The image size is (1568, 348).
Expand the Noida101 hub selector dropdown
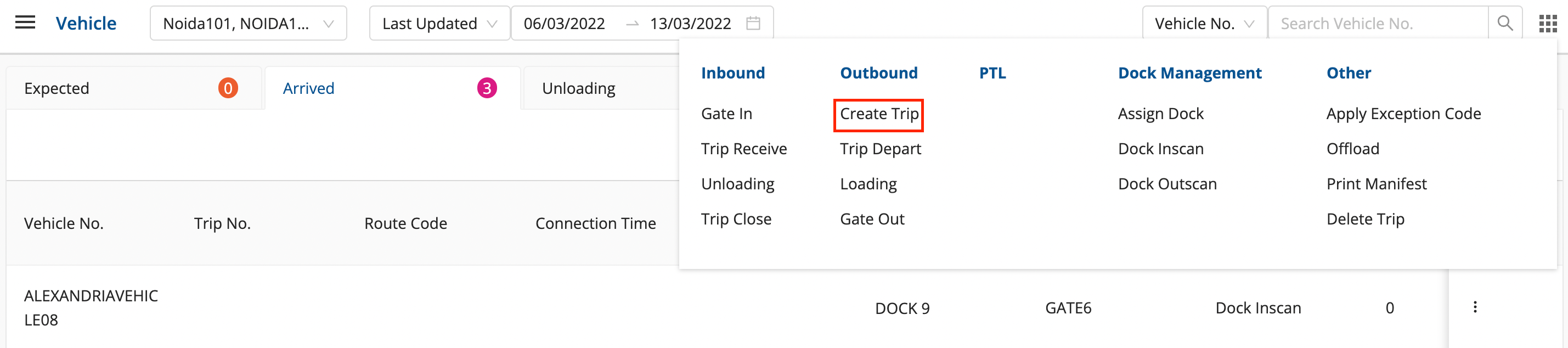click(249, 23)
